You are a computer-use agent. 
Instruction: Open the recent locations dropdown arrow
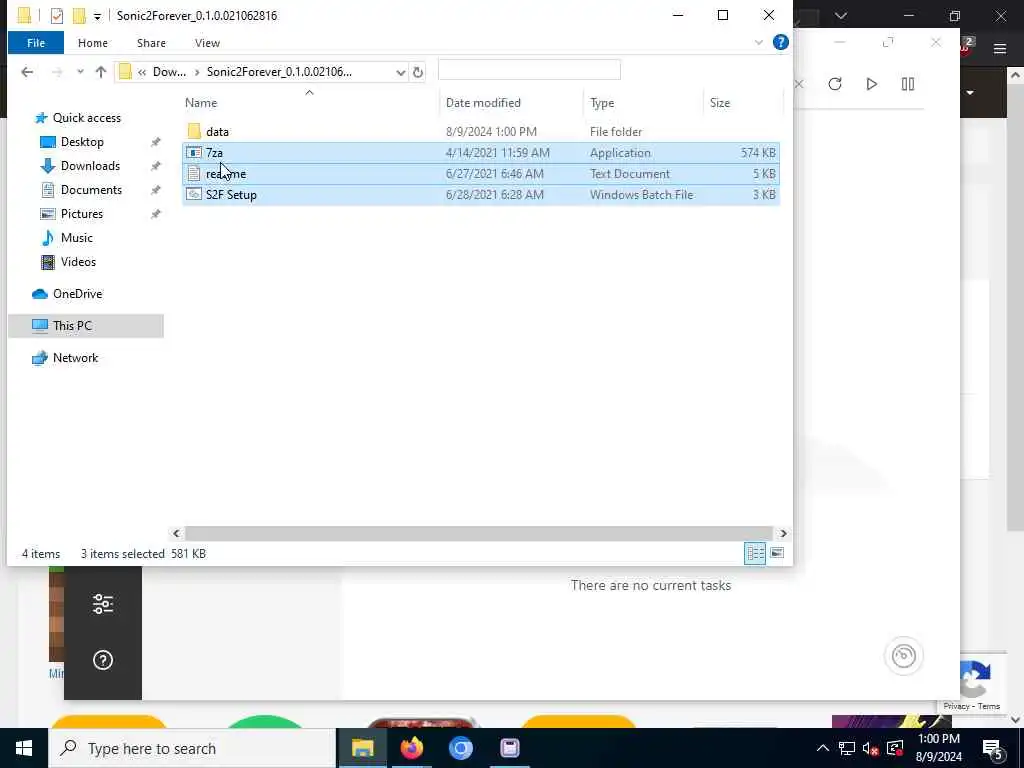[x=80, y=72]
